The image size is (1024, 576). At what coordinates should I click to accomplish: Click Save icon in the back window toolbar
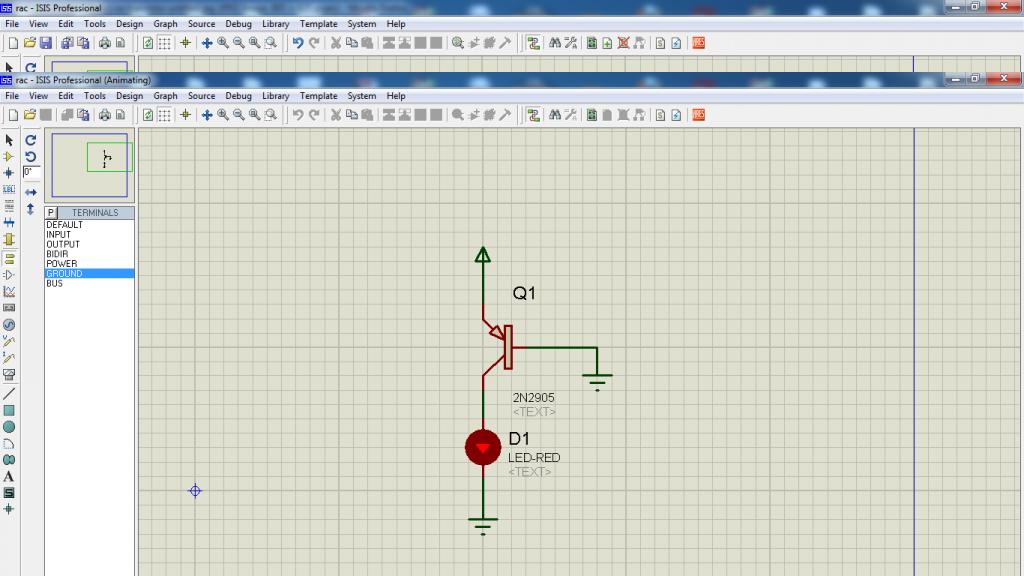click(x=46, y=43)
